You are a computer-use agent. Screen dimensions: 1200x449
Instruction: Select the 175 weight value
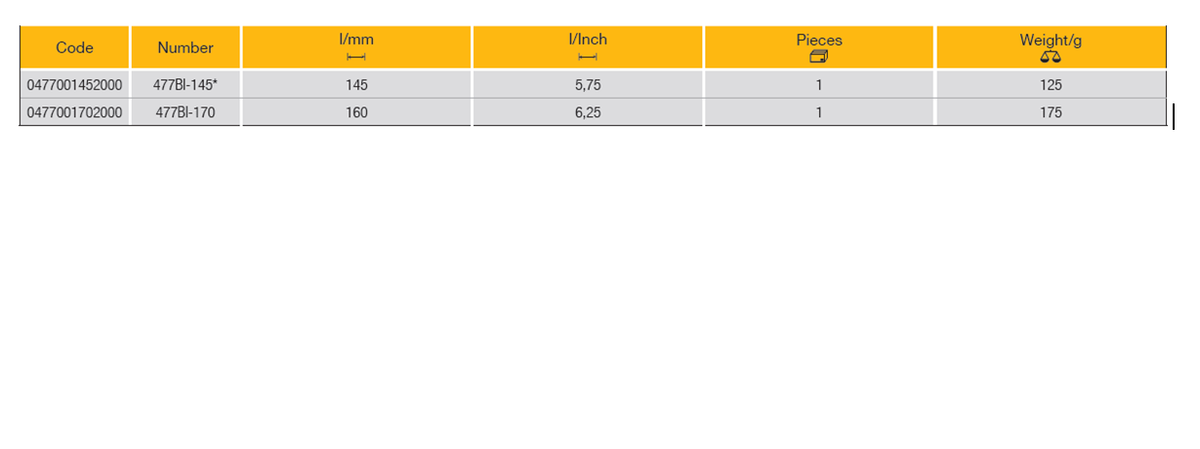[1051, 113]
